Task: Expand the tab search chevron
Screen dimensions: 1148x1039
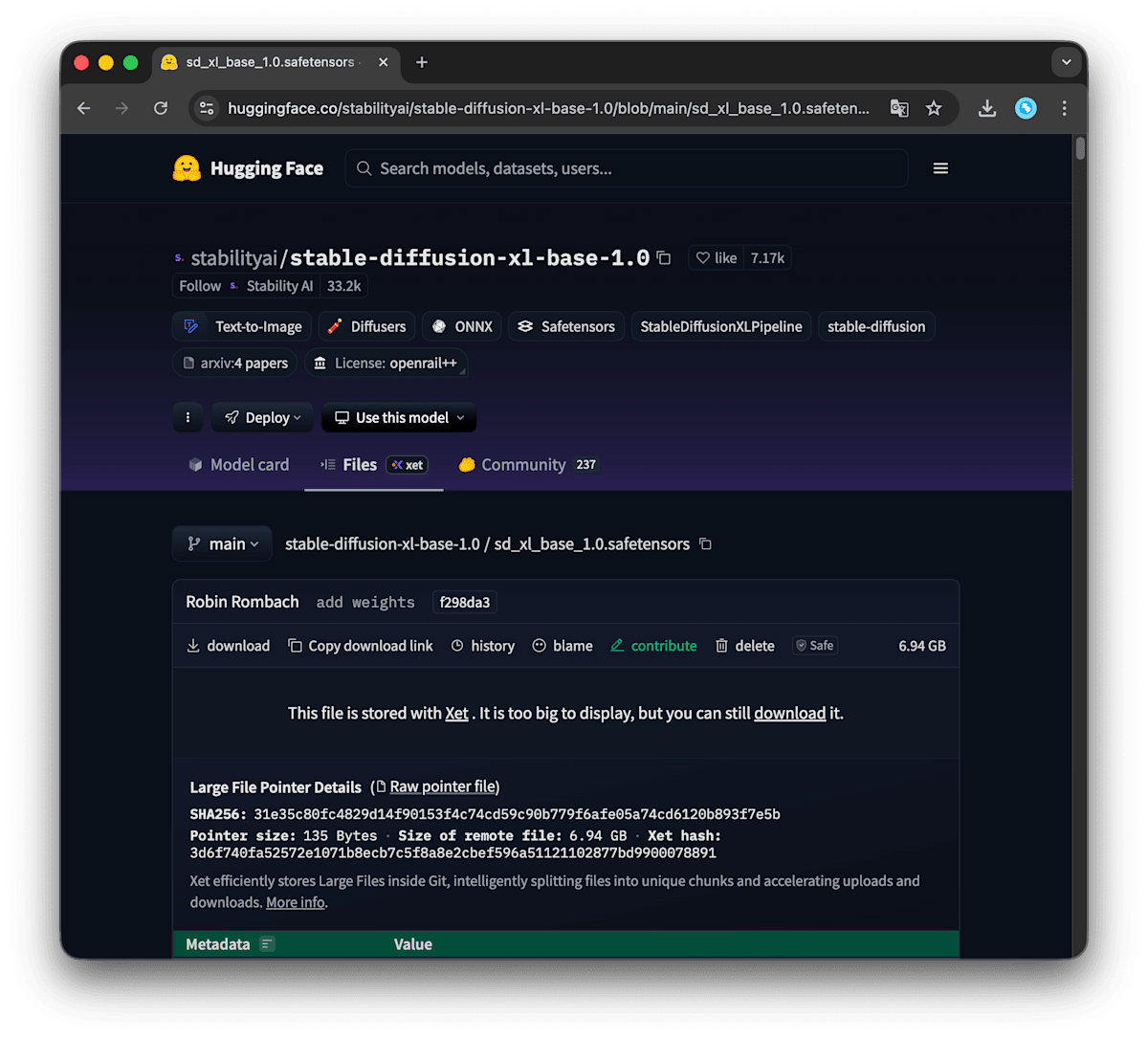Action: (1066, 62)
